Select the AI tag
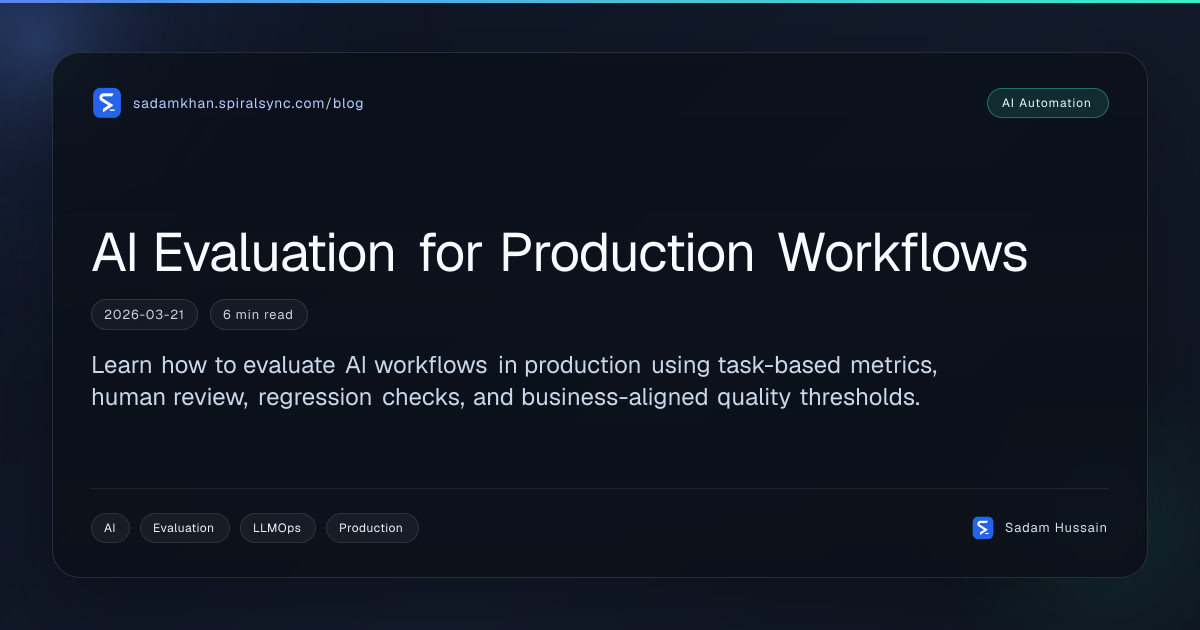 110,528
